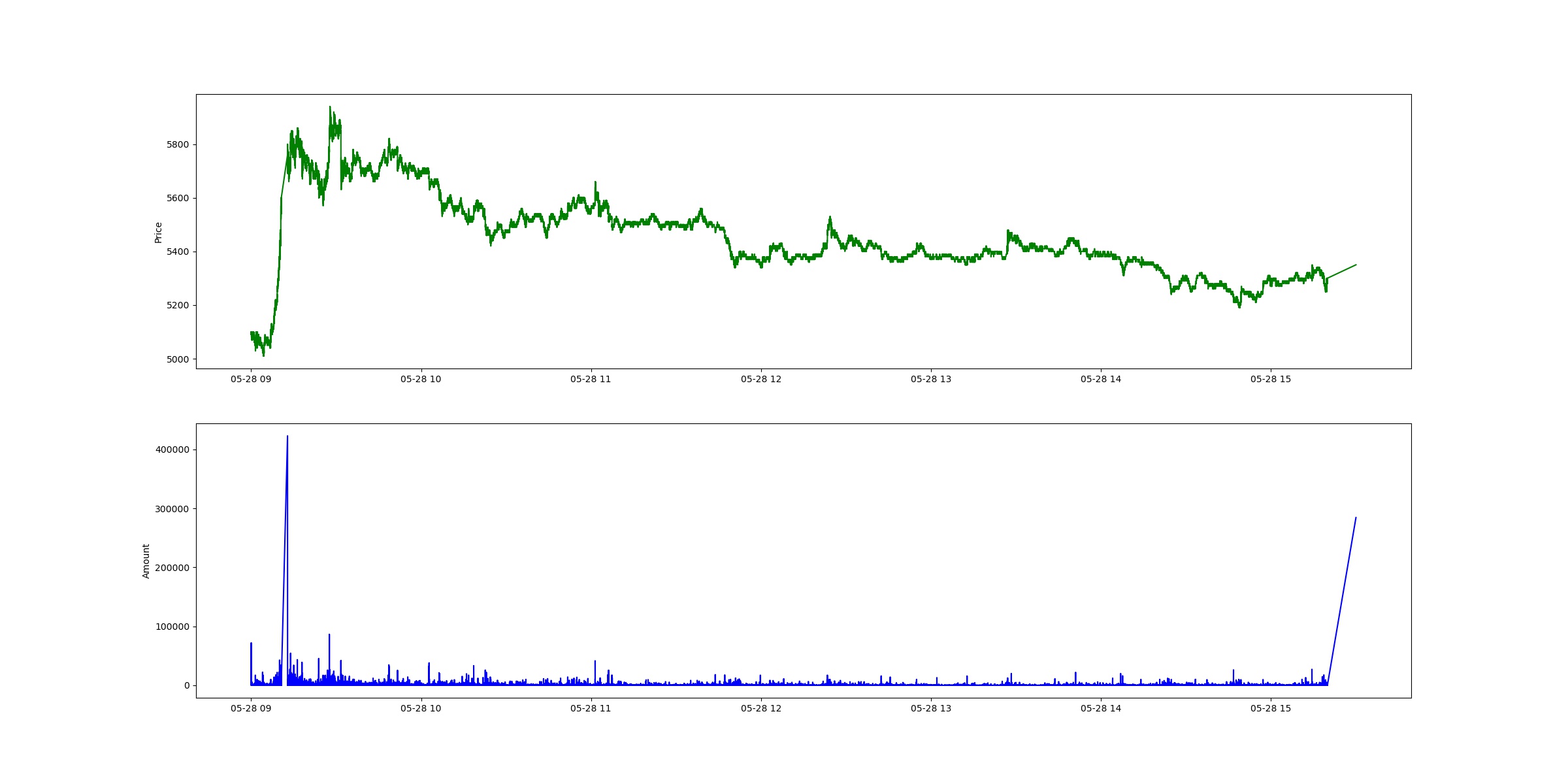Click the end of the green price line
Viewport: 1568px width, 784px height.
pyautogui.click(x=1356, y=265)
